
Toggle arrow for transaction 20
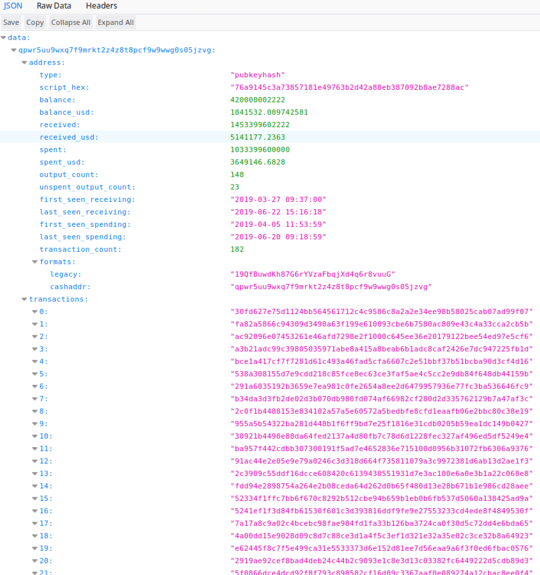click(x=35, y=561)
